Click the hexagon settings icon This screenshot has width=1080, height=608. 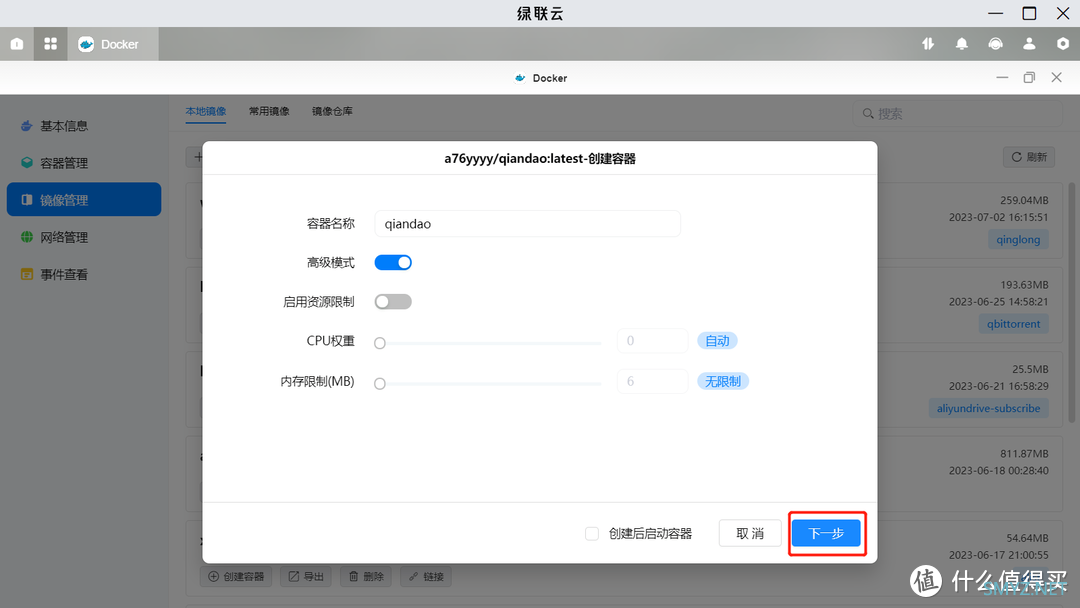click(1062, 44)
